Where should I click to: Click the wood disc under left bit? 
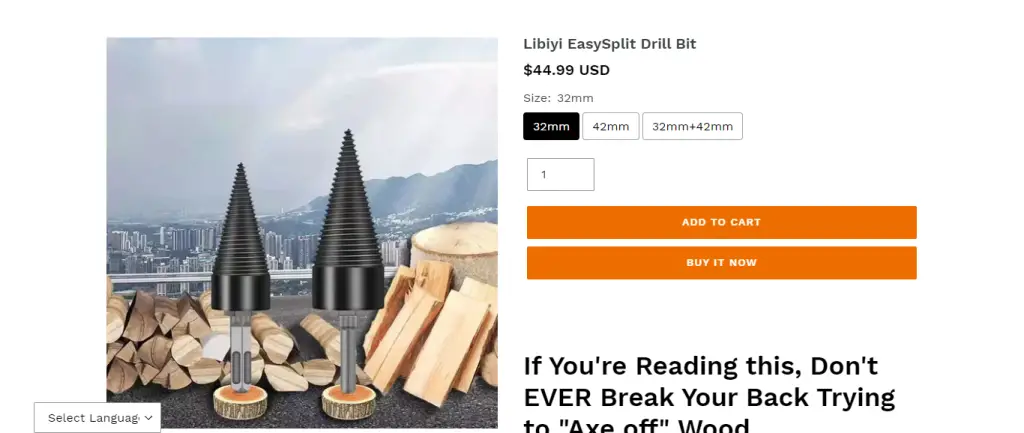point(240,402)
